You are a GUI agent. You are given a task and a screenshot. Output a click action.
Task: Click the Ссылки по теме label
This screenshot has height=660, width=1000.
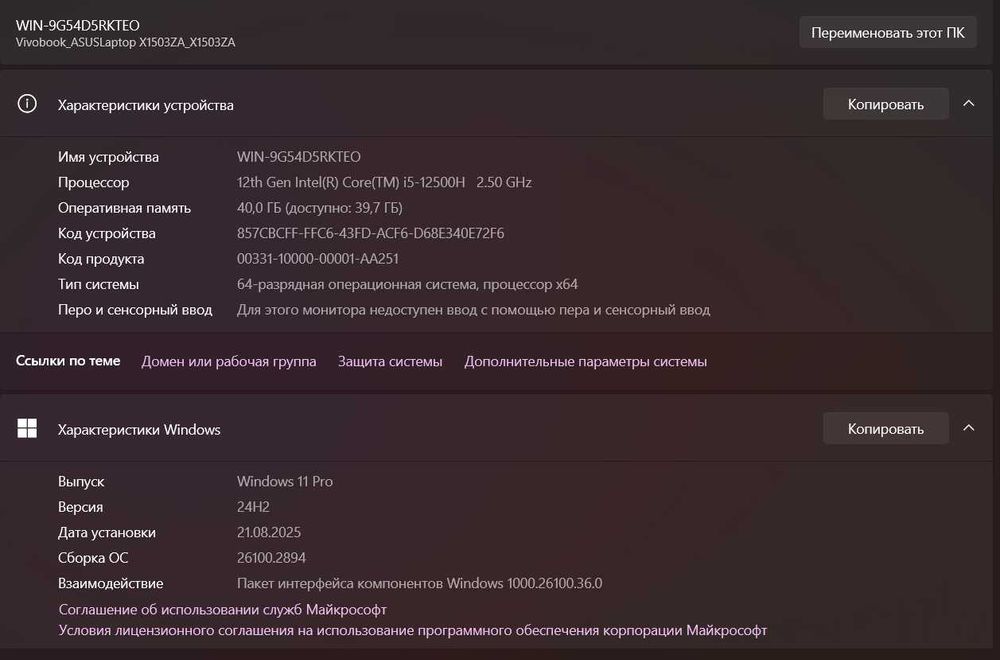pos(68,360)
